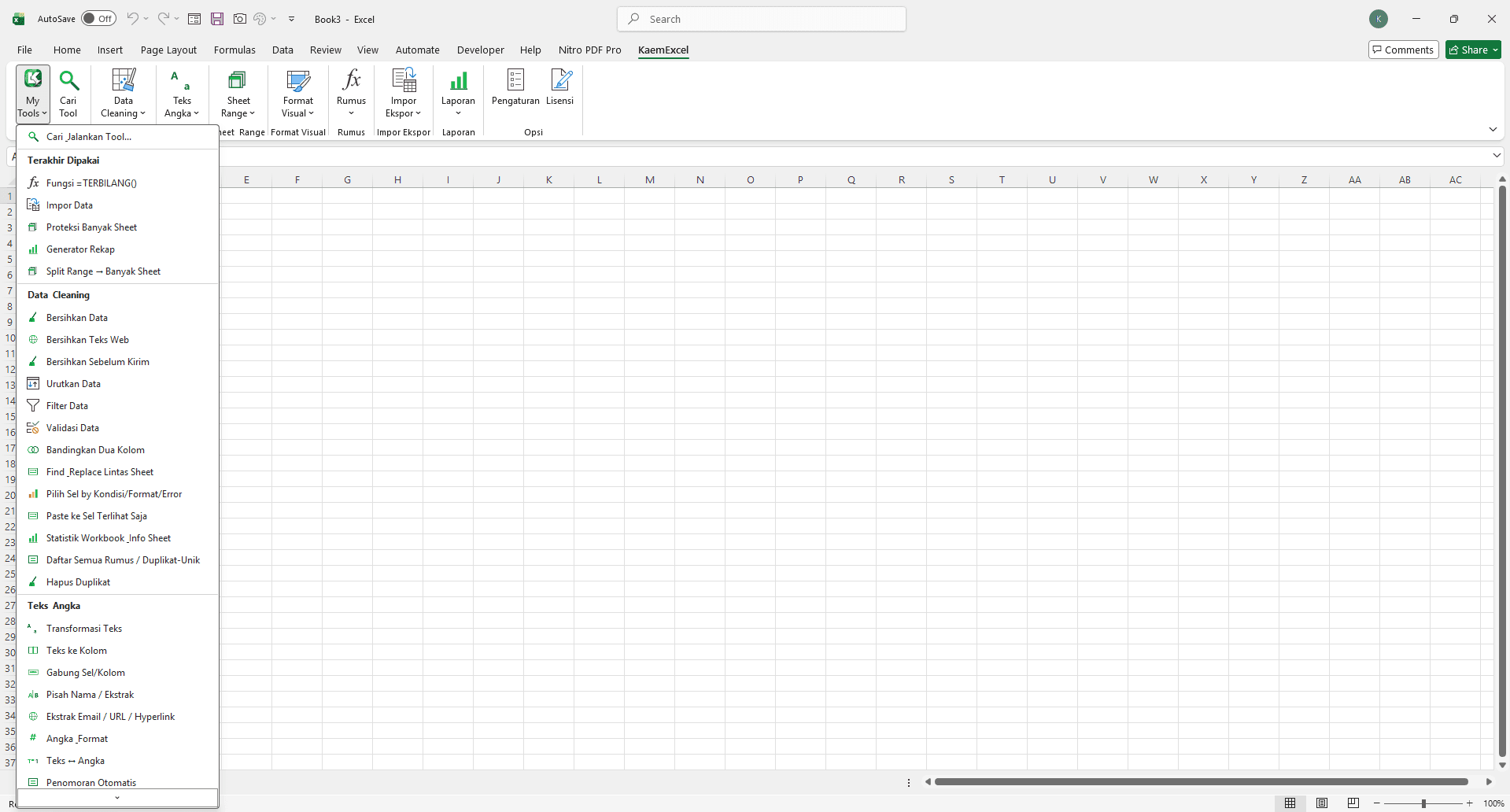Click the horizontal scrollbar

[1202, 782]
